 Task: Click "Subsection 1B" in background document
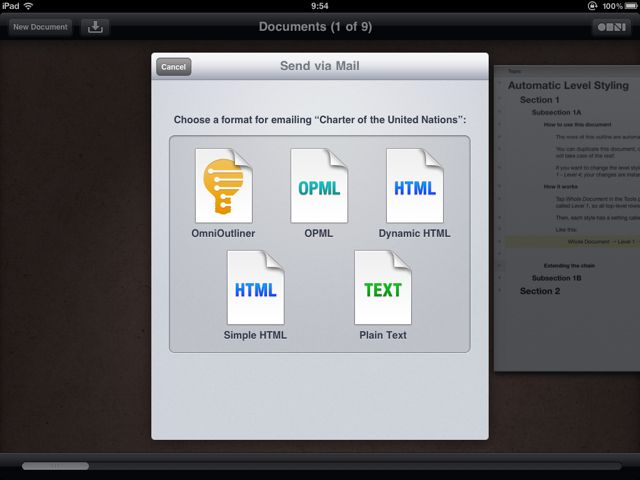pos(556,278)
